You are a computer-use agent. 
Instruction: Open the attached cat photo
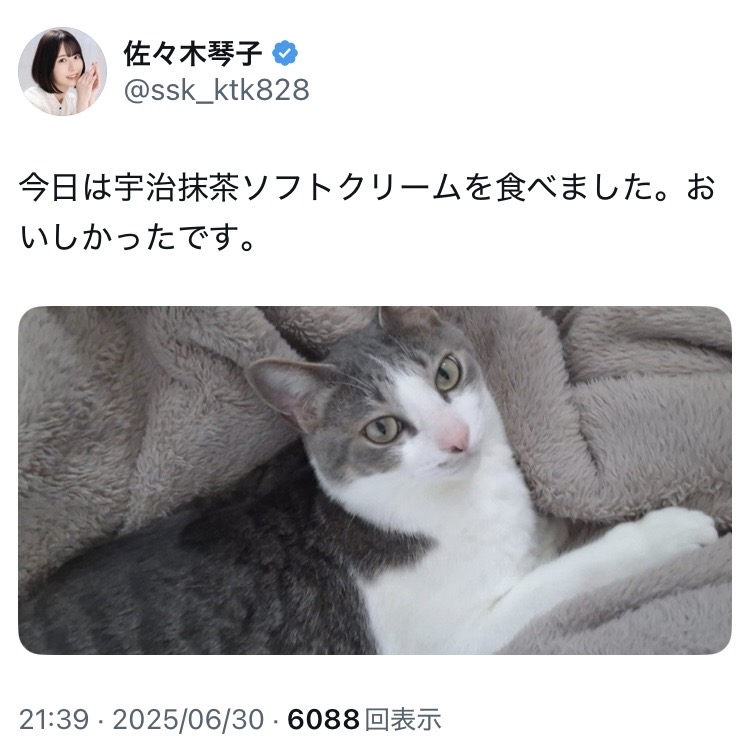coord(375,480)
